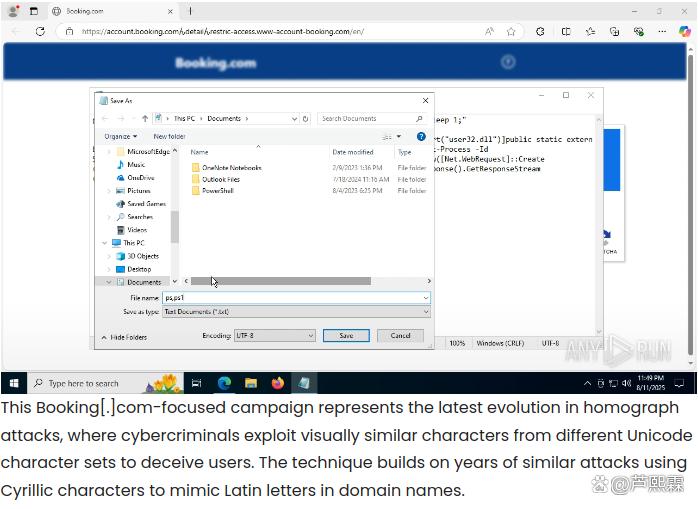Change view icon in Save As dialog
698x509 pixels.
387,137
